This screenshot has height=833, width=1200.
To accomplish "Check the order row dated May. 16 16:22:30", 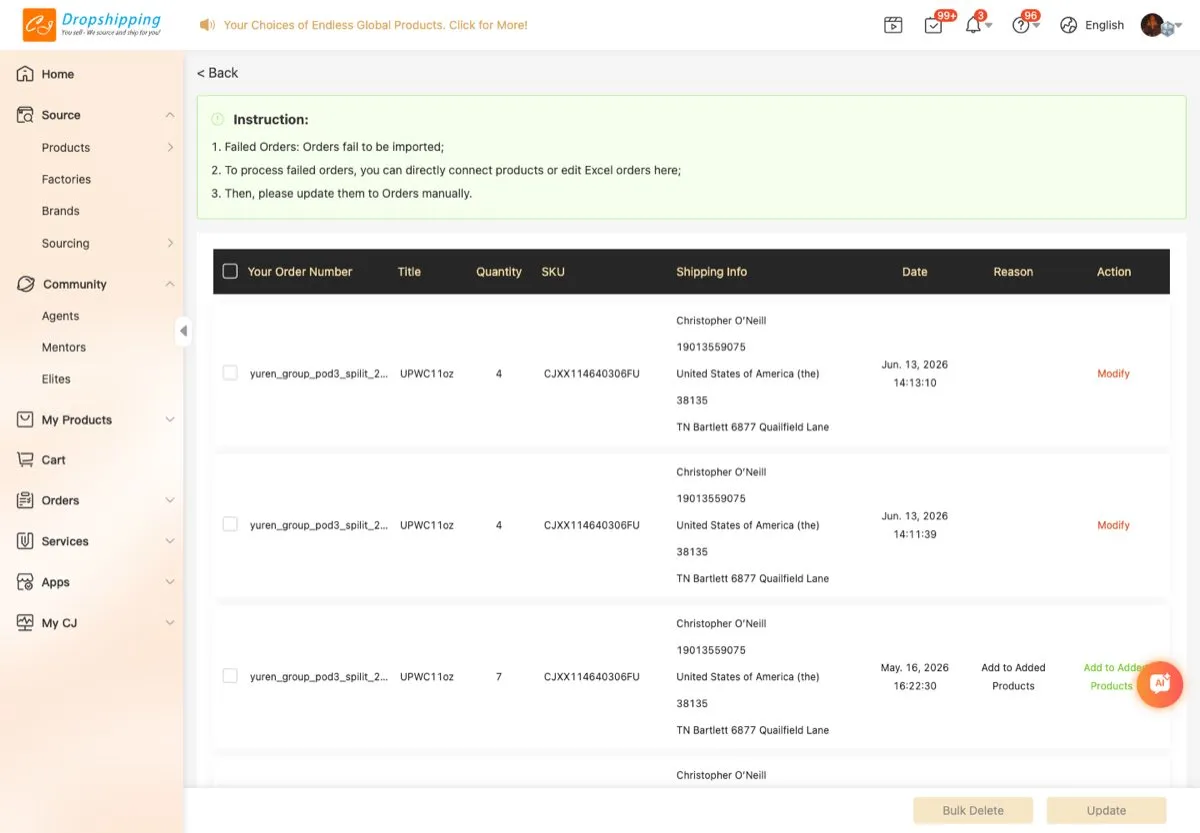I will pyautogui.click(x=230, y=676).
